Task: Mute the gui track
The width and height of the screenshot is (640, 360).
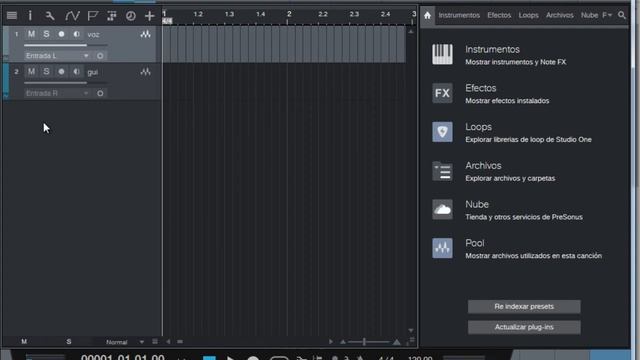Action: click(31, 72)
